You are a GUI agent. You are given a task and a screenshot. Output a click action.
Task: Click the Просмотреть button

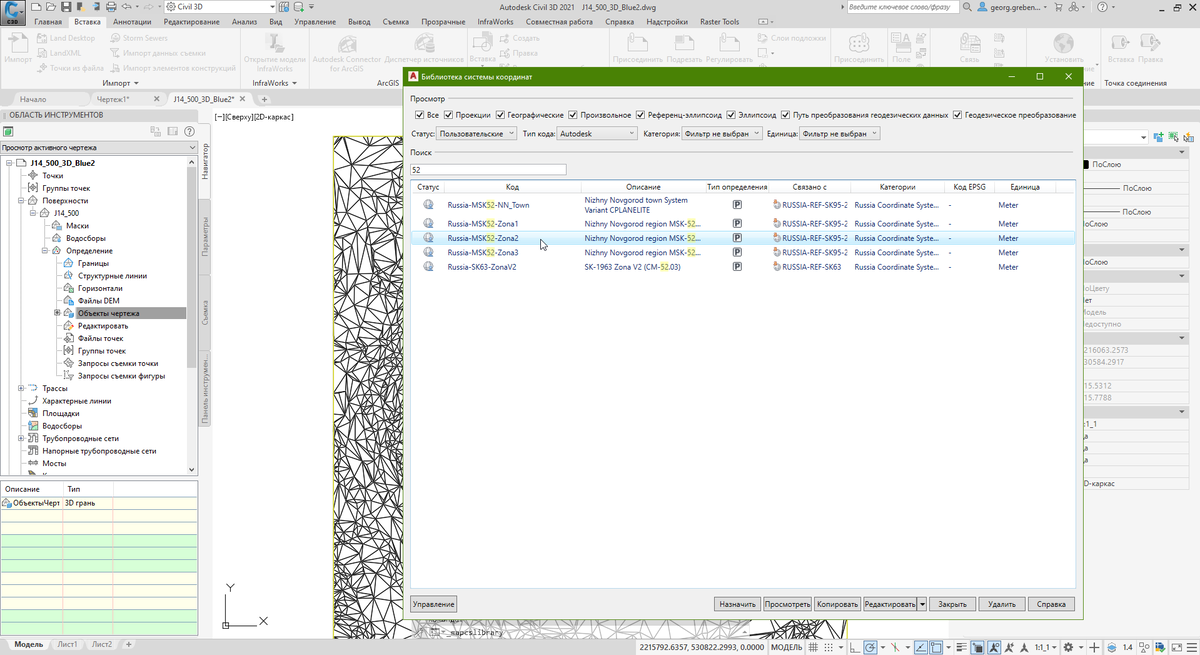[787, 604]
